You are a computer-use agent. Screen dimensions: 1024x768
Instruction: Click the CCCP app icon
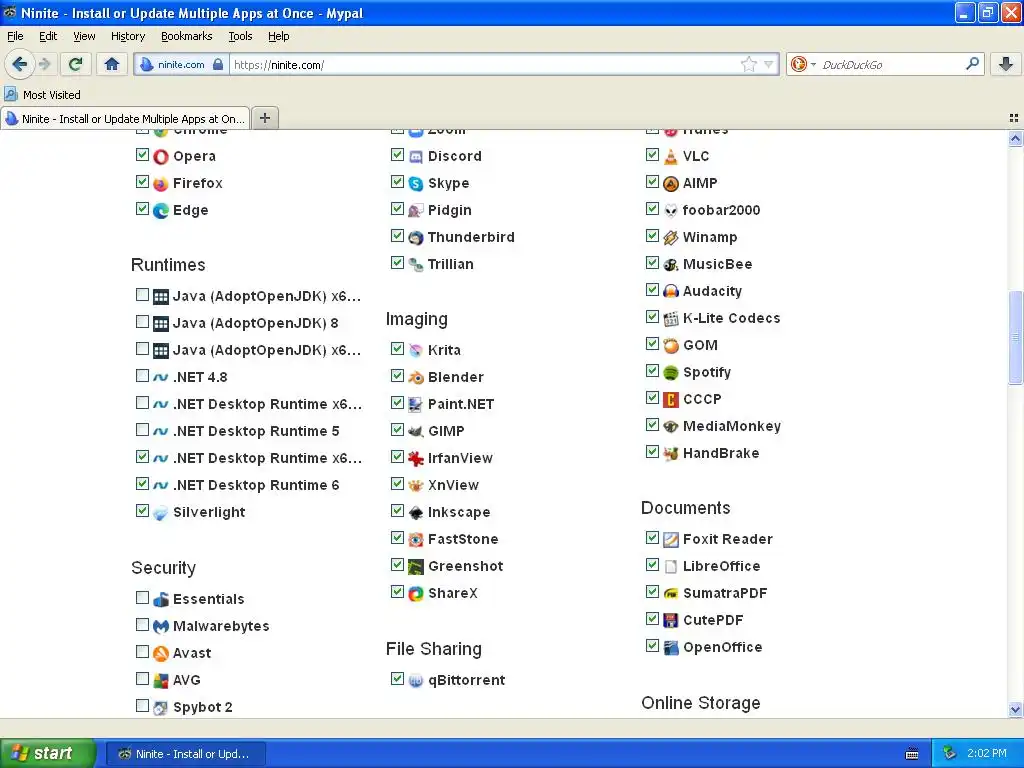coord(671,399)
